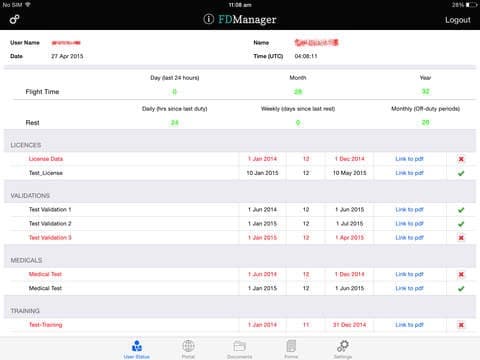Click the 10 Jan 2015 start date
This screenshot has height=360, width=480.
262,173
